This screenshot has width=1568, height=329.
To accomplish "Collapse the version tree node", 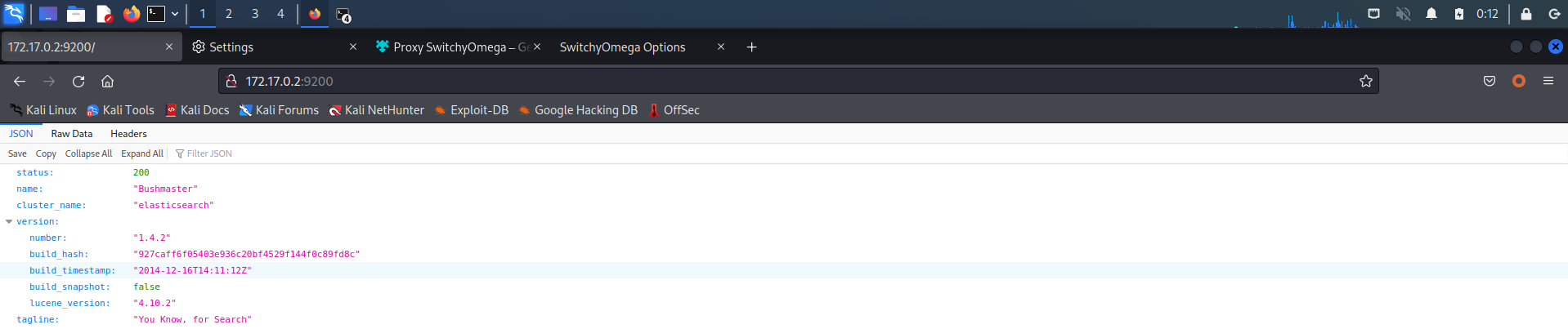I will click(x=9, y=221).
